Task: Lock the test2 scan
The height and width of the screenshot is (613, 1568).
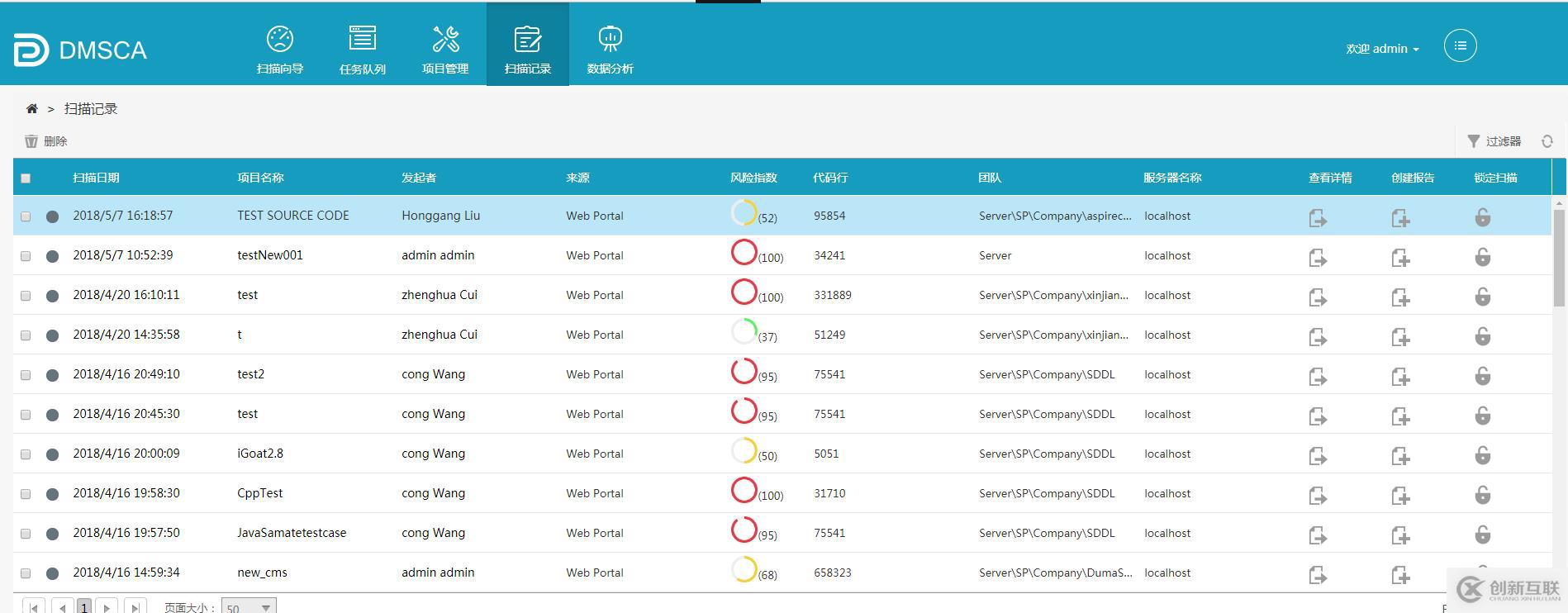Action: (1483, 376)
